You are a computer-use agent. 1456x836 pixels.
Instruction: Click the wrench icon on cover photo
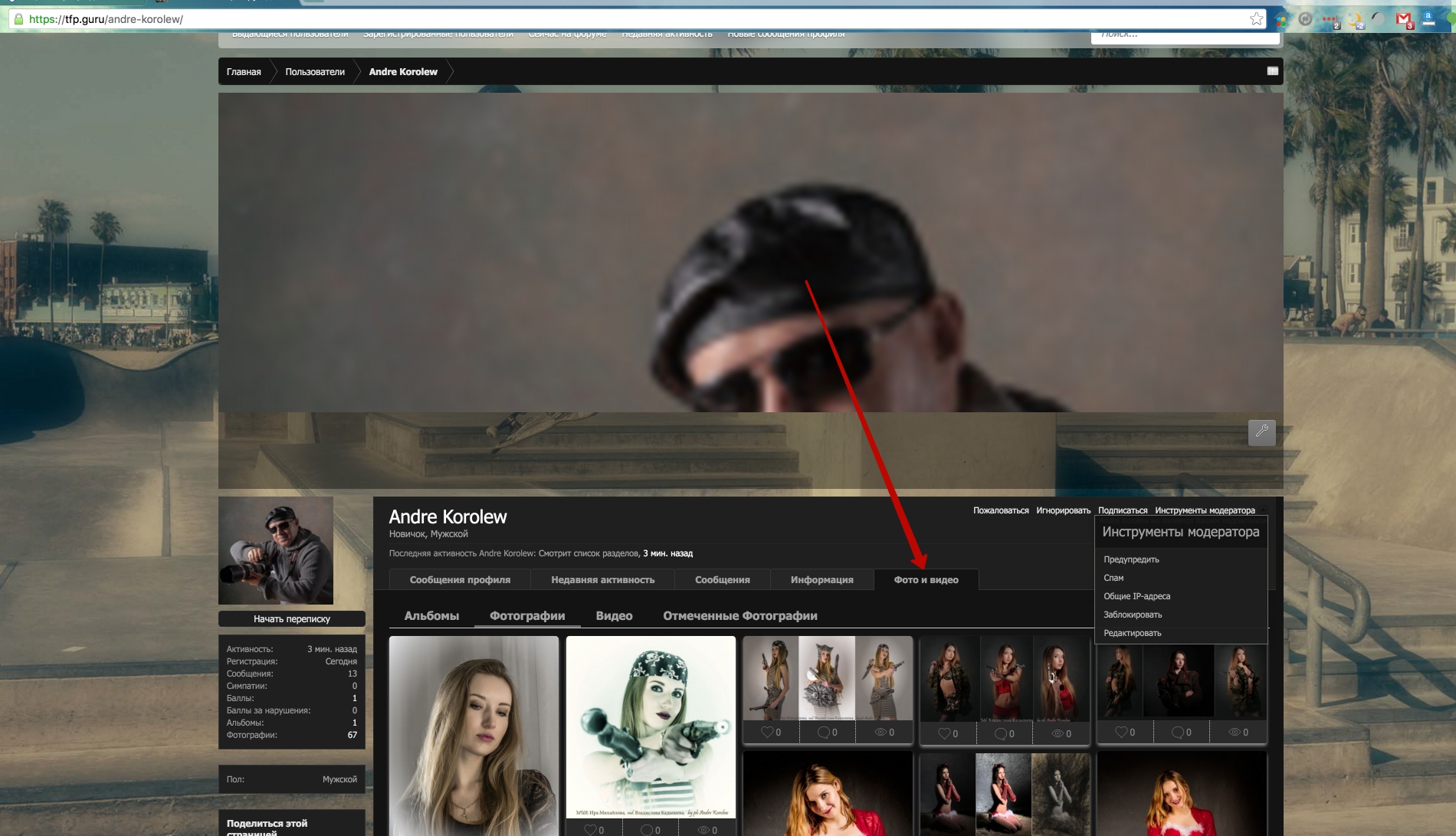point(1261,432)
